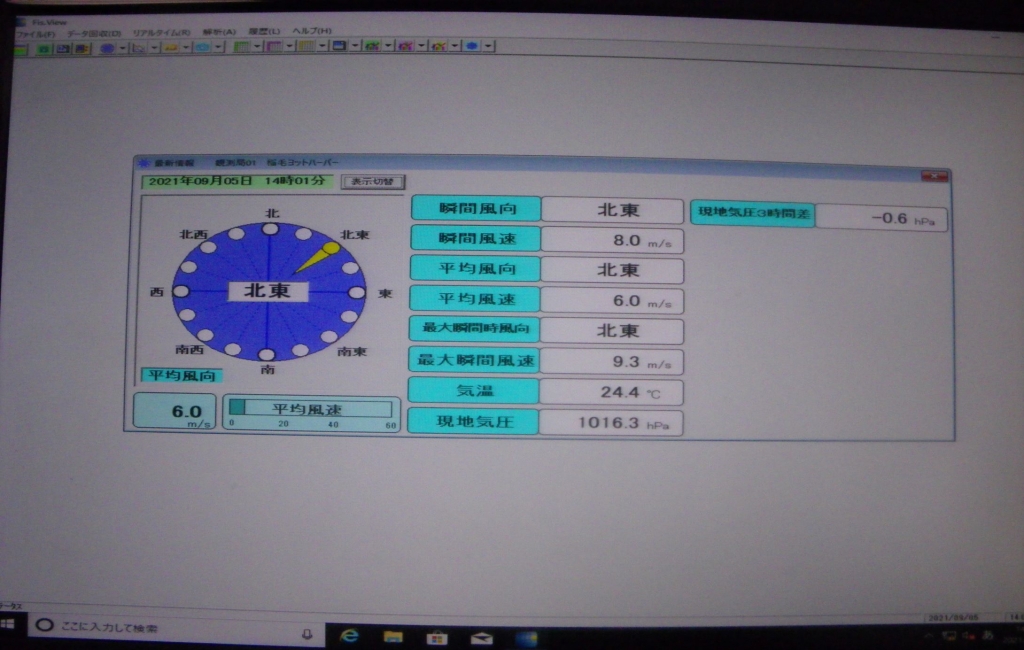Image resolution: width=1024 pixels, height=650 pixels.
Task: Expand dropdown arrow beside the blue circle icon
Action: pyautogui.click(x=487, y=46)
